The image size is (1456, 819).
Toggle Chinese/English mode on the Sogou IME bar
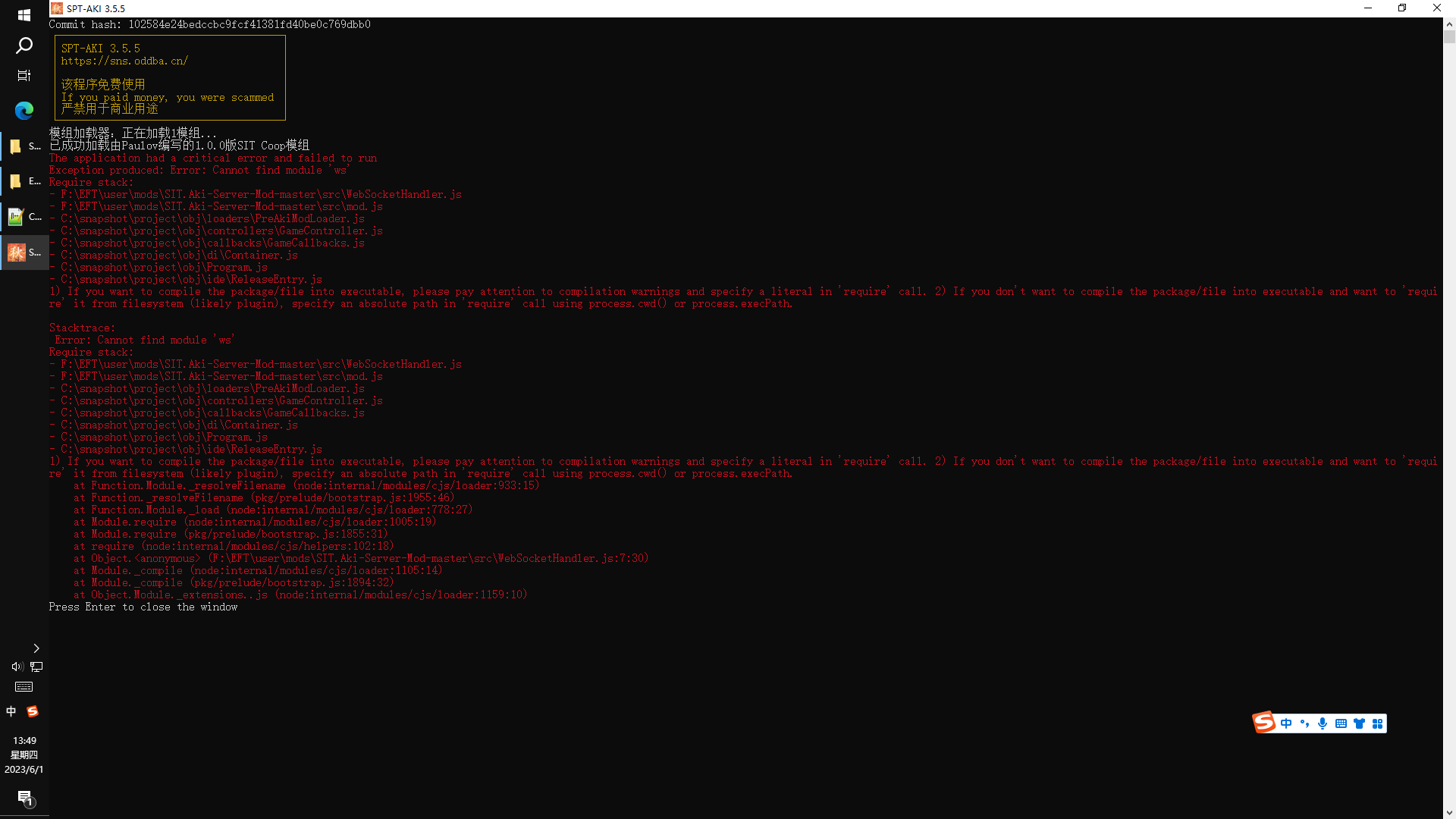[x=1286, y=723]
